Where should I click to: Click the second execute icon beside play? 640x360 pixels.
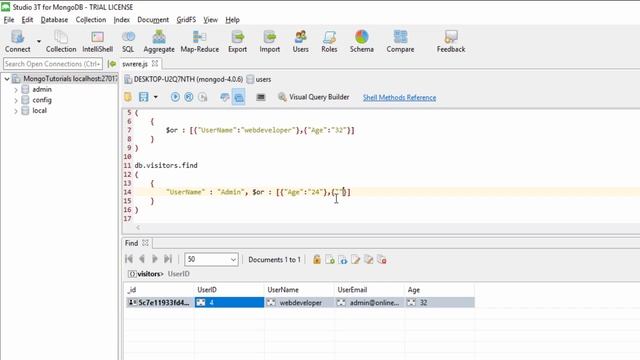[x=189, y=97]
